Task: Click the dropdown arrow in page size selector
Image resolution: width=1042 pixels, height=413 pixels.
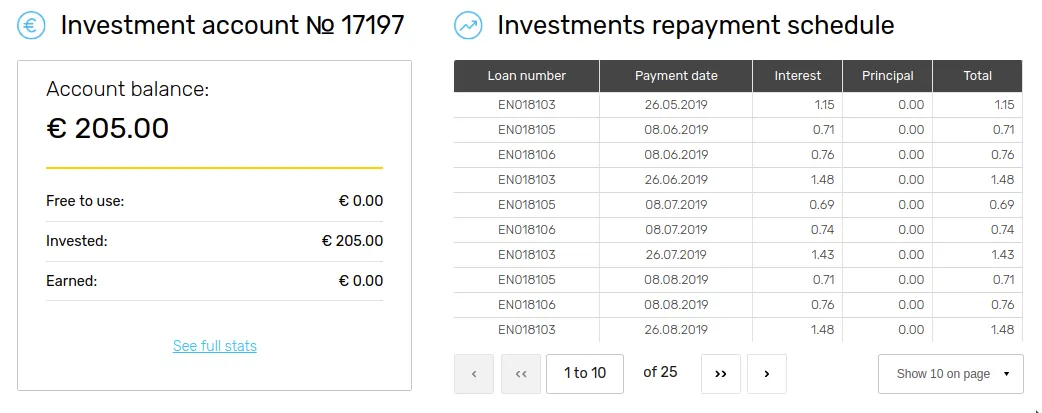Action: [x=1006, y=374]
